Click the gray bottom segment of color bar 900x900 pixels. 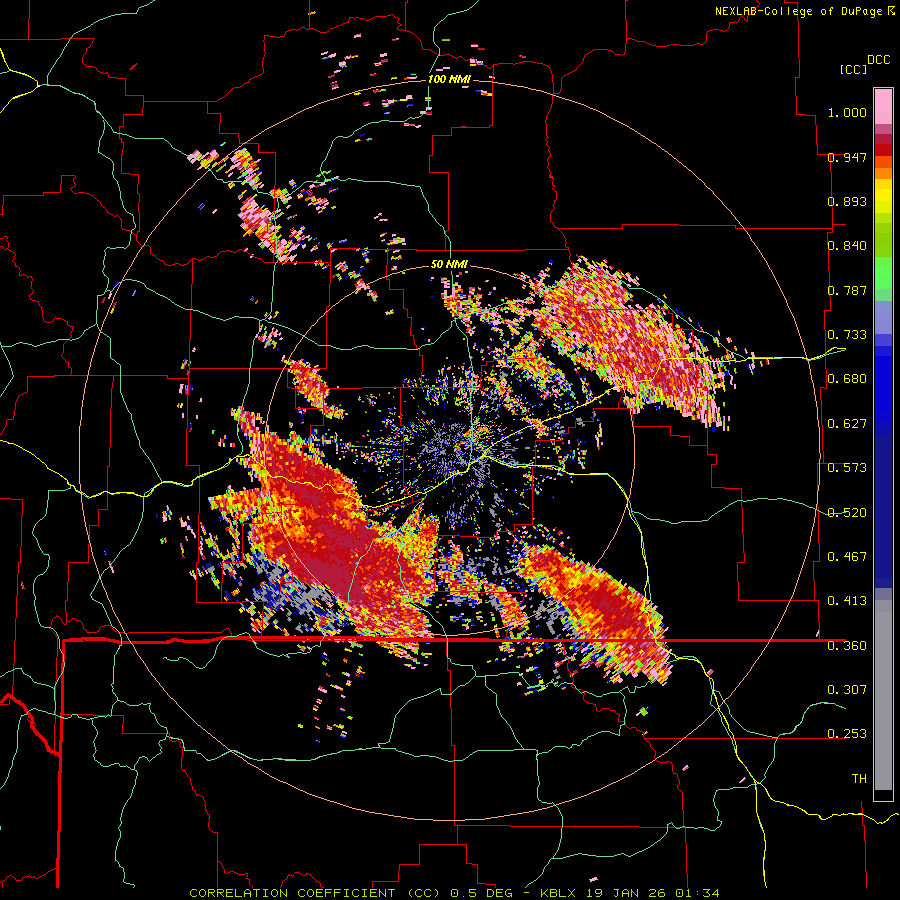[x=883, y=700]
